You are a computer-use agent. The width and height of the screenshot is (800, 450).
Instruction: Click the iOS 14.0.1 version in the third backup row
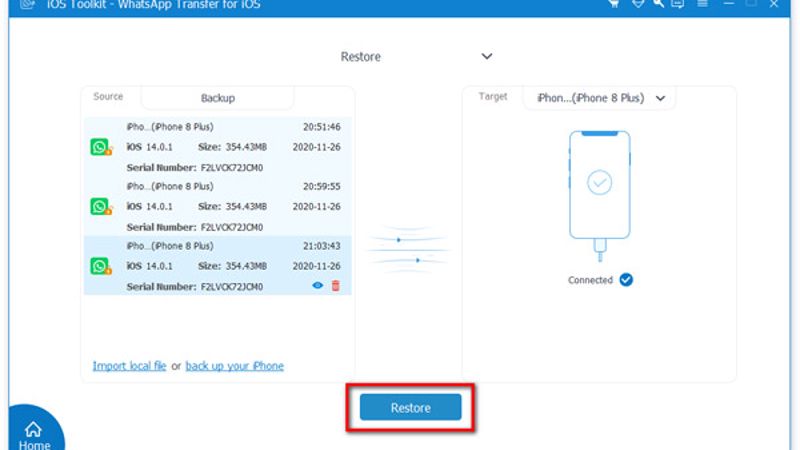[x=149, y=266]
